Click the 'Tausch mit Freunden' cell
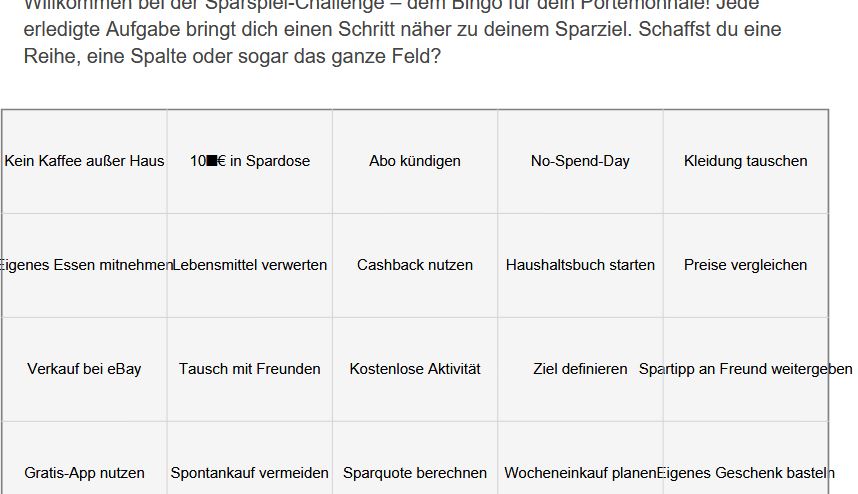This screenshot has width=858, height=494. click(x=250, y=369)
